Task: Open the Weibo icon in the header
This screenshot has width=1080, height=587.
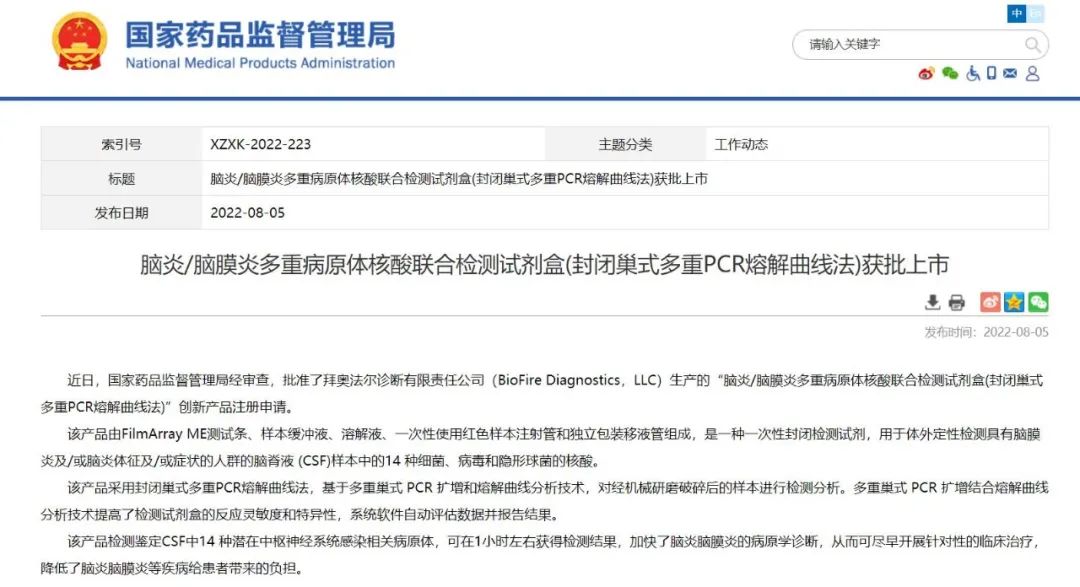Action: [926, 74]
